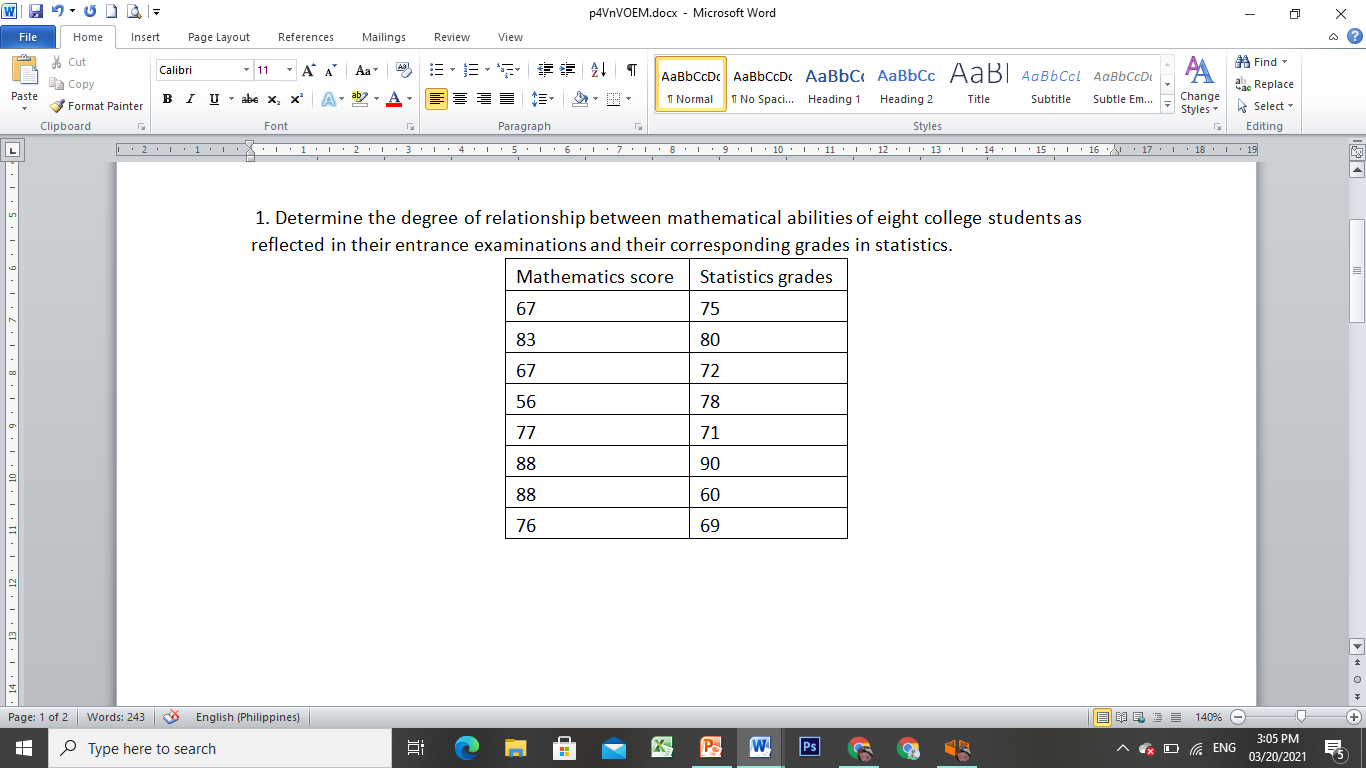This screenshot has width=1366, height=768.
Task: Click the Grow Font icon
Action: pos(309,70)
